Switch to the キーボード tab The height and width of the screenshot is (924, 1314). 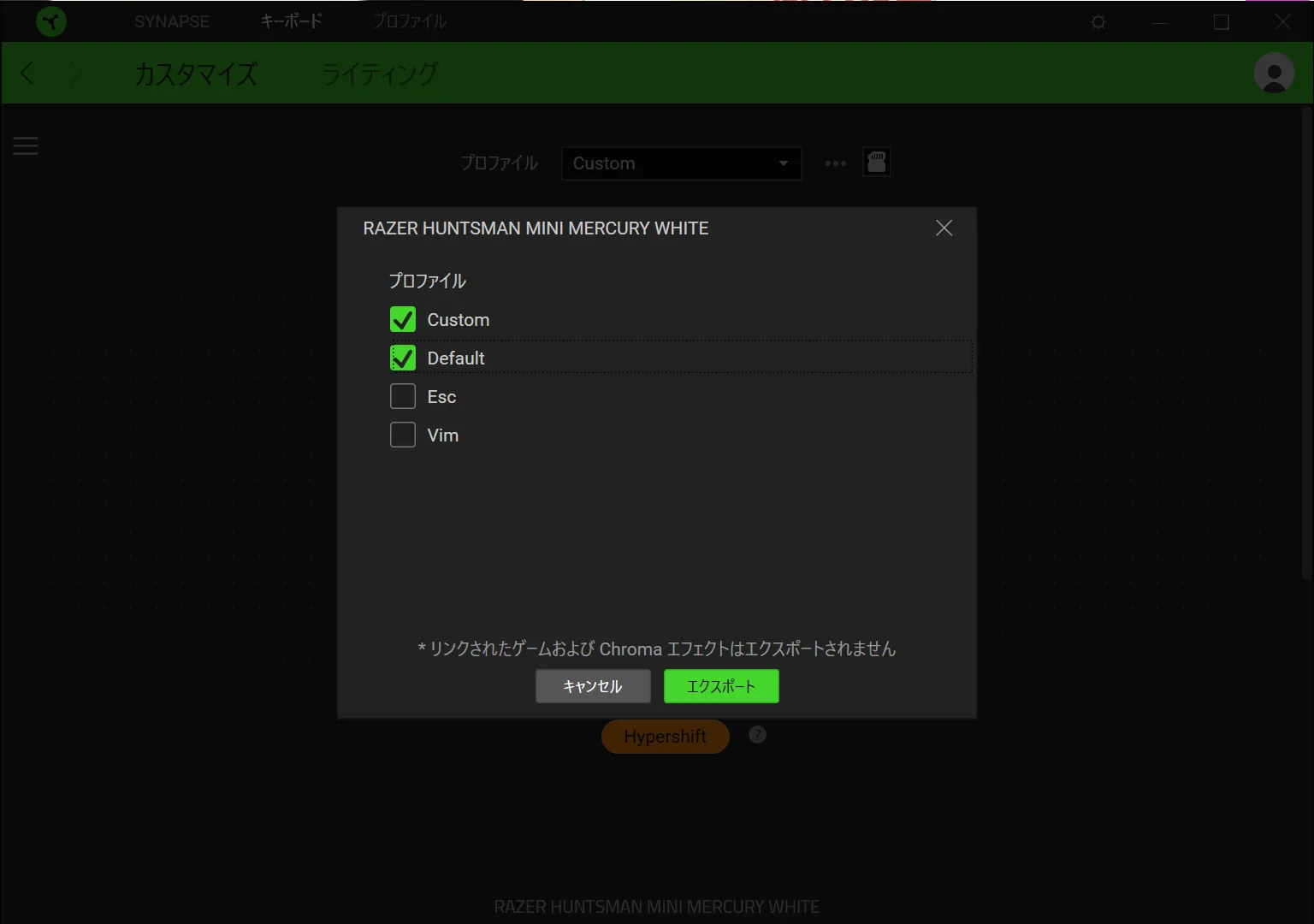(x=291, y=21)
